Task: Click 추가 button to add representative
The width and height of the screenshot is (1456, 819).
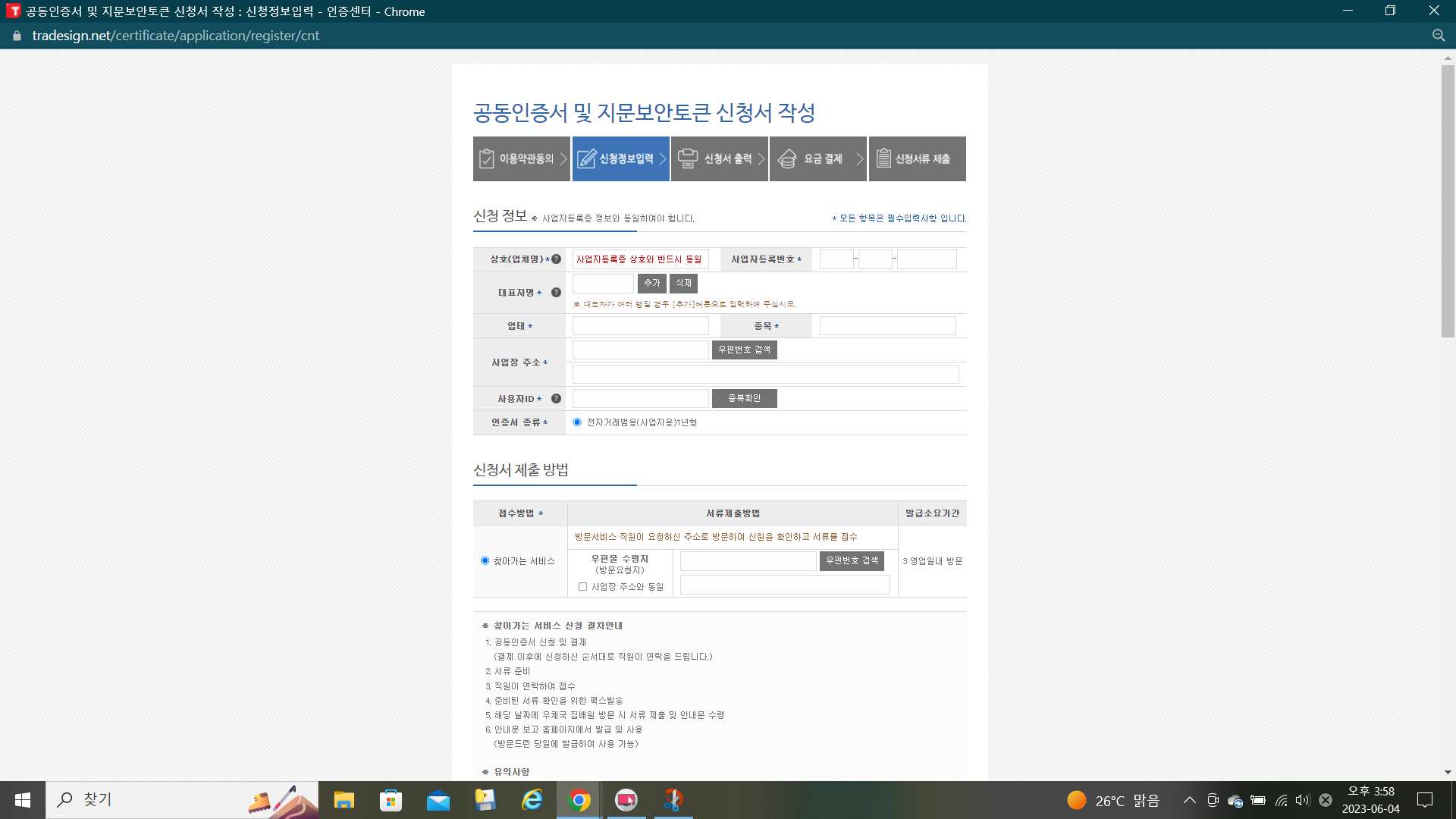Action: (651, 283)
